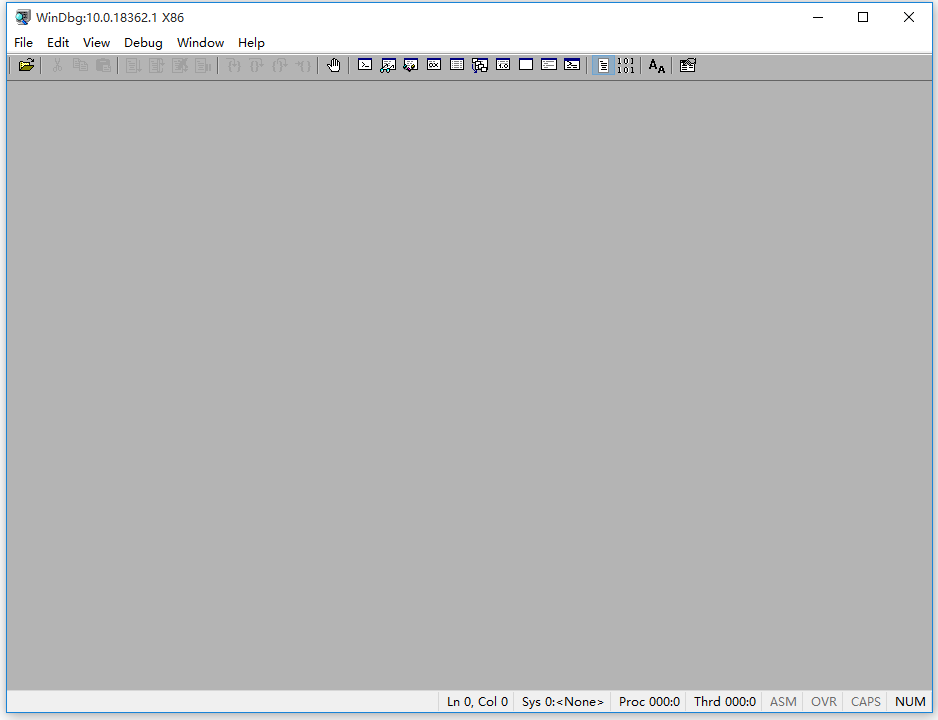
Task: Open the Disassembly window from the toolbar
Action: [503, 65]
